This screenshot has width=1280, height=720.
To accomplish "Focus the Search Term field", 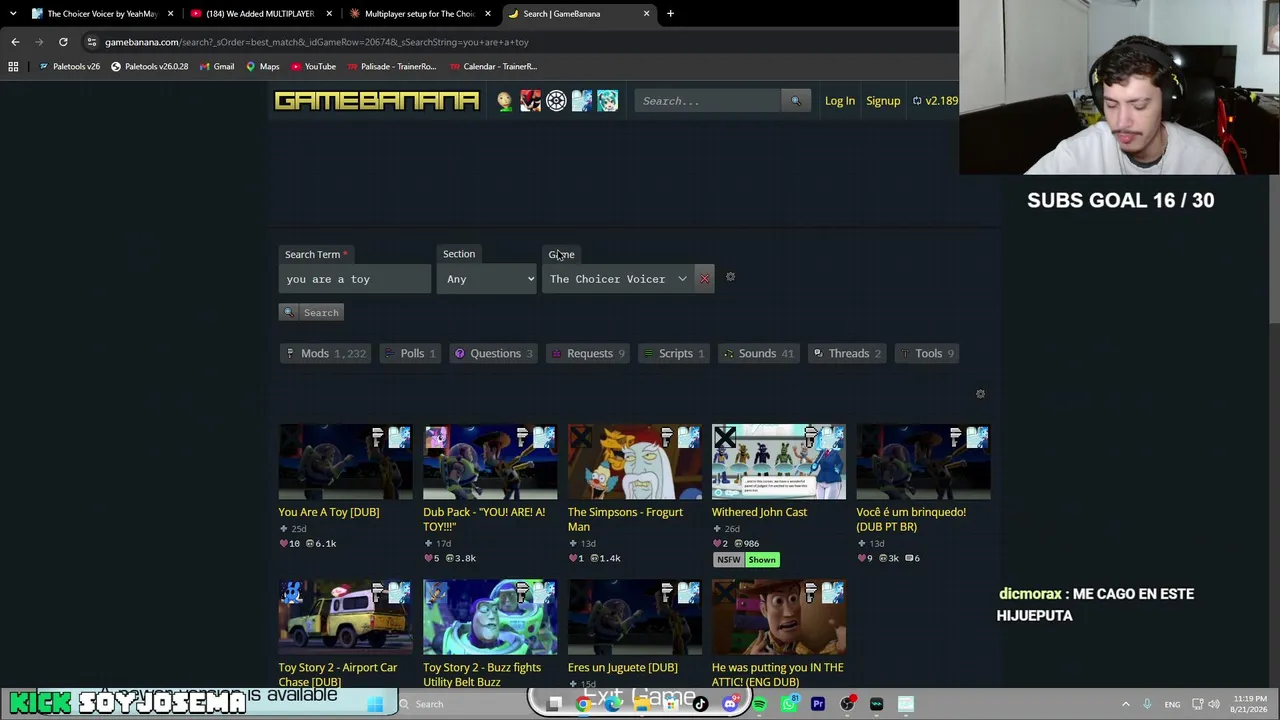I will click(354, 279).
